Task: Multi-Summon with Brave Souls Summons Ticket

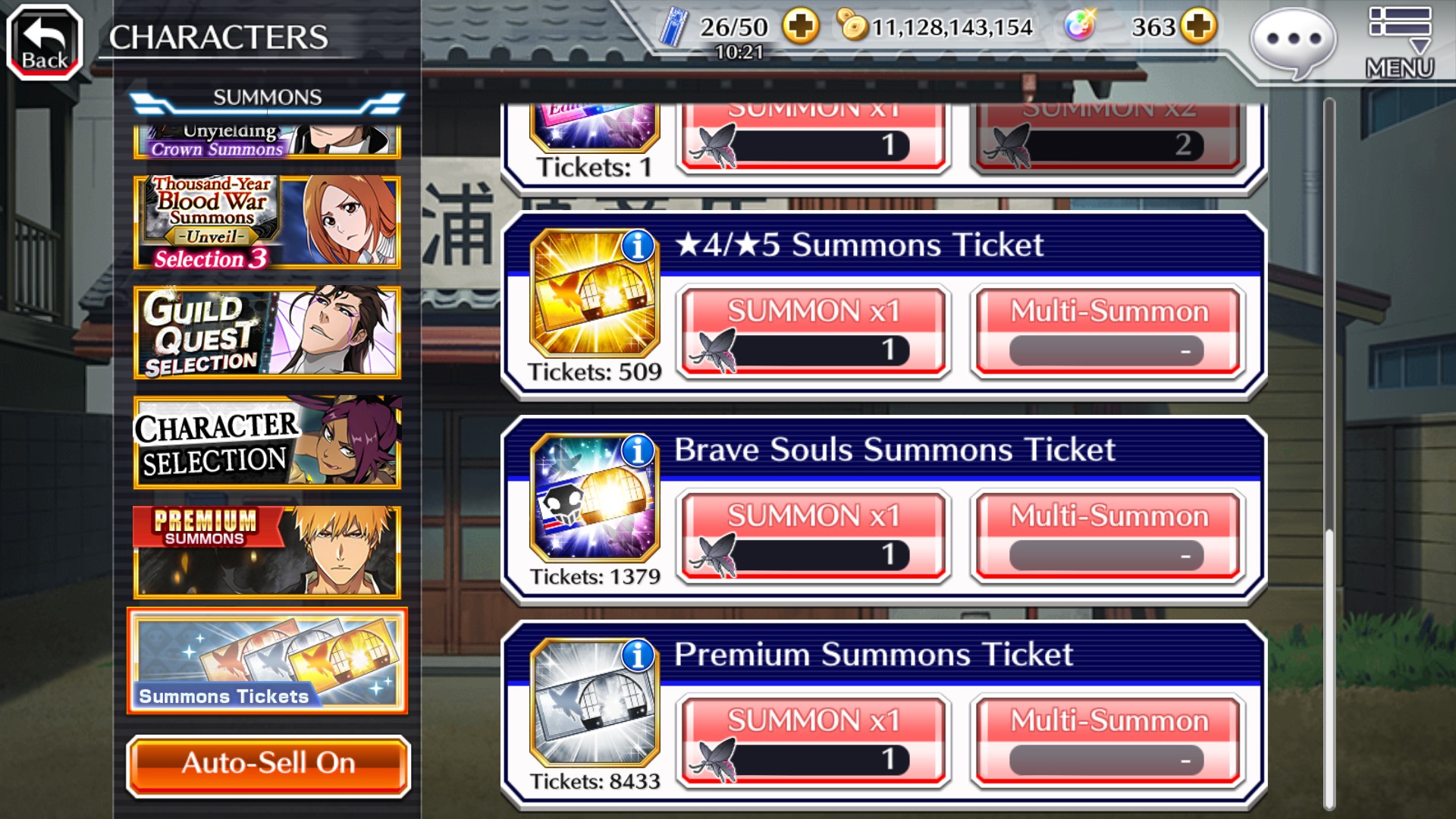Action: (x=1108, y=536)
